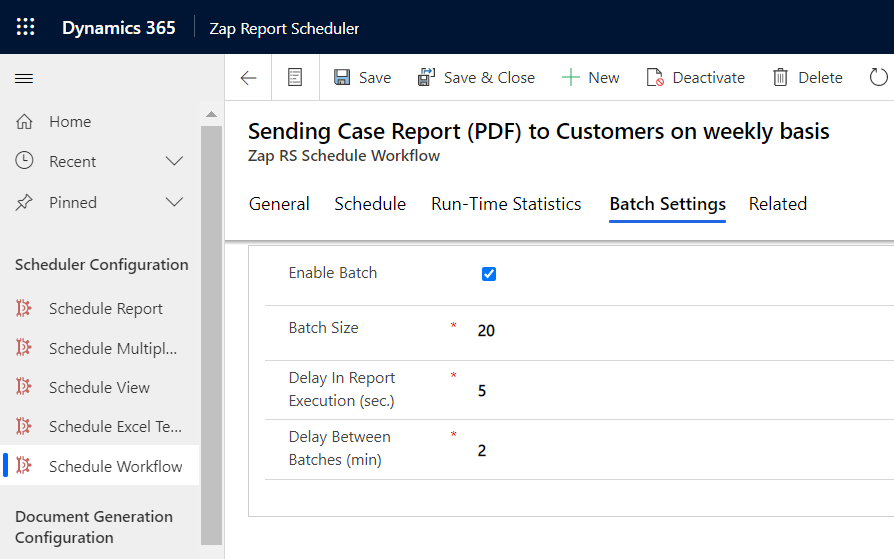Image resolution: width=894 pixels, height=559 pixels.
Task: Click the Schedule Report gear icon
Action: coord(23,308)
